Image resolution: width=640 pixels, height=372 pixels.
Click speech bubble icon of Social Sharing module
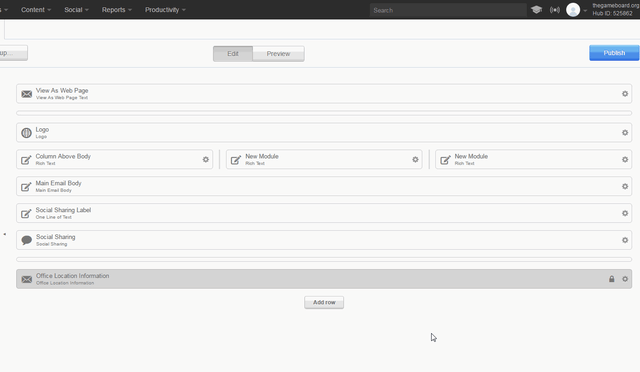(27, 241)
